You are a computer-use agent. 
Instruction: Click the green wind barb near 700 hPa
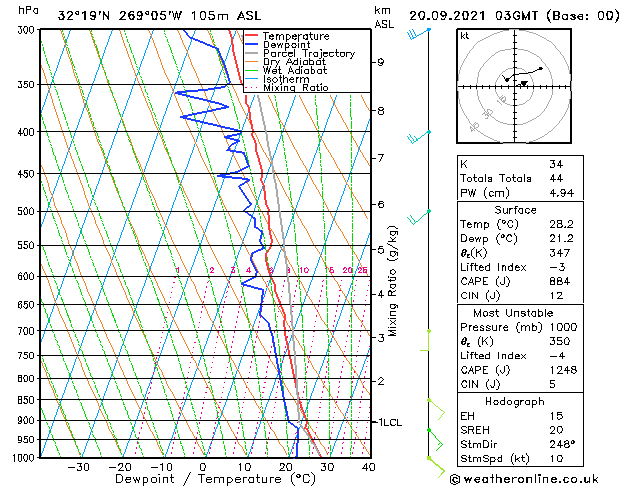pyautogui.click(x=426, y=340)
